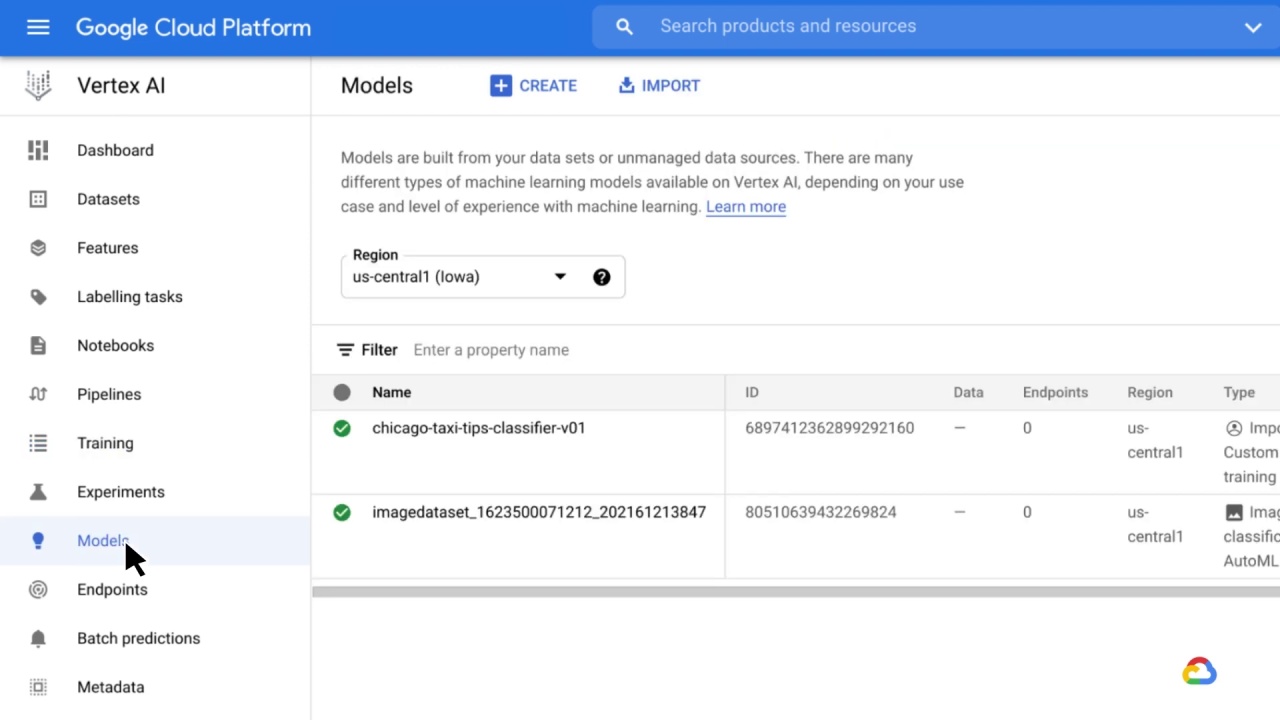Open Experiments in the sidebar

[x=120, y=492]
